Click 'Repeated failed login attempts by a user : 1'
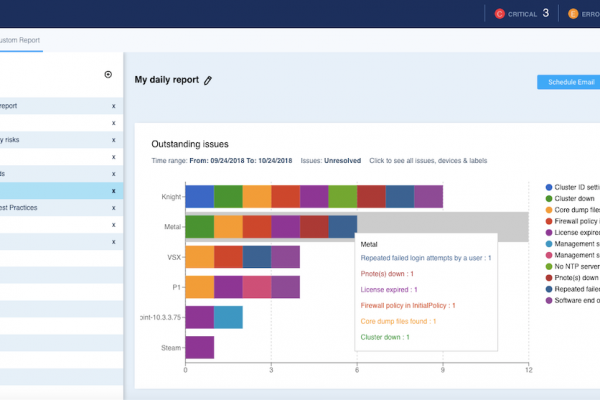 point(426,258)
